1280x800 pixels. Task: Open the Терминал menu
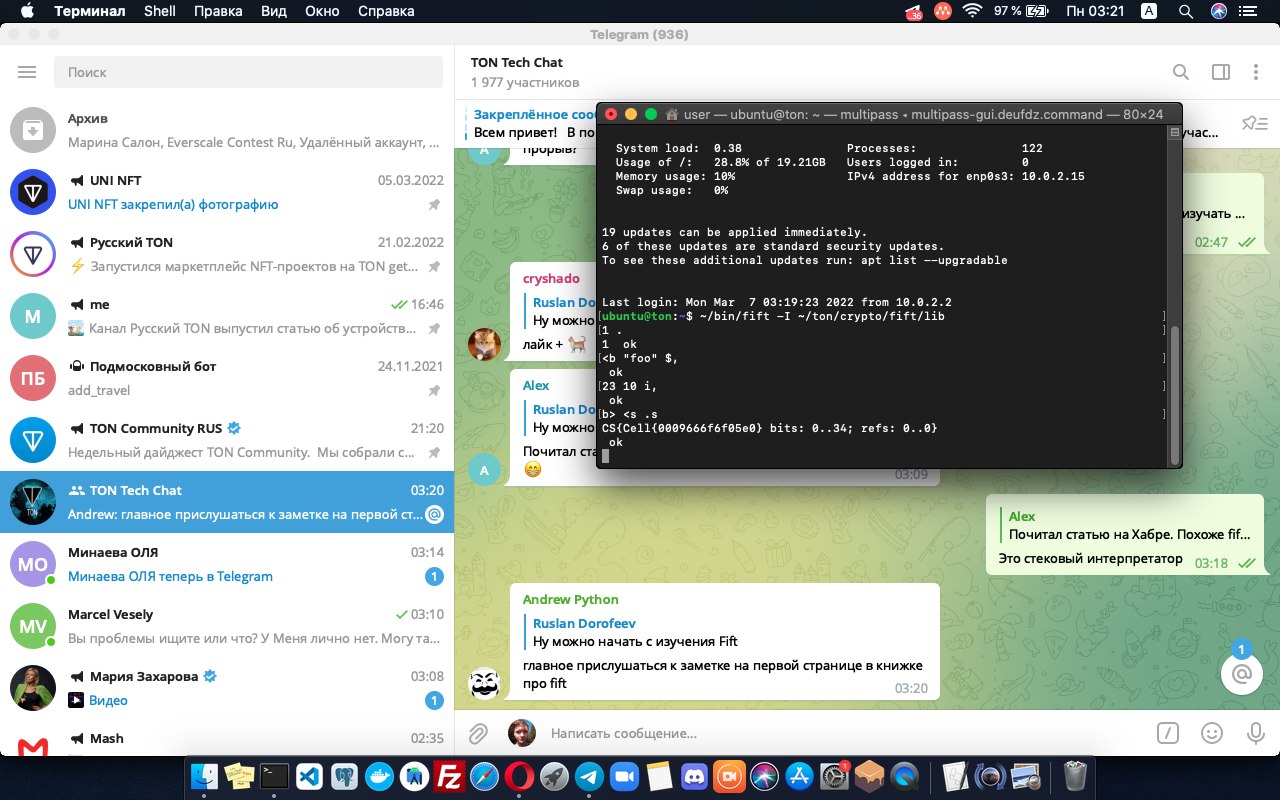tap(90, 11)
